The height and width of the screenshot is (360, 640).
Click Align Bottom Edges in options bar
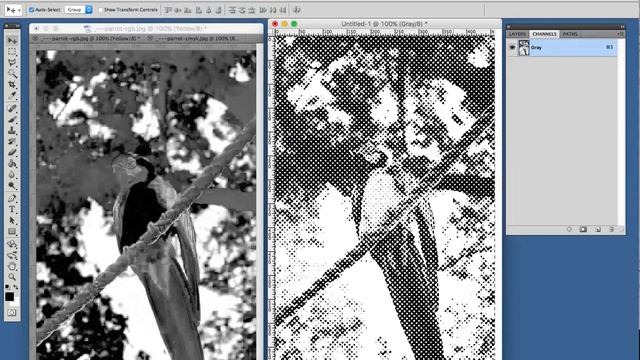pyautogui.click(x=188, y=10)
